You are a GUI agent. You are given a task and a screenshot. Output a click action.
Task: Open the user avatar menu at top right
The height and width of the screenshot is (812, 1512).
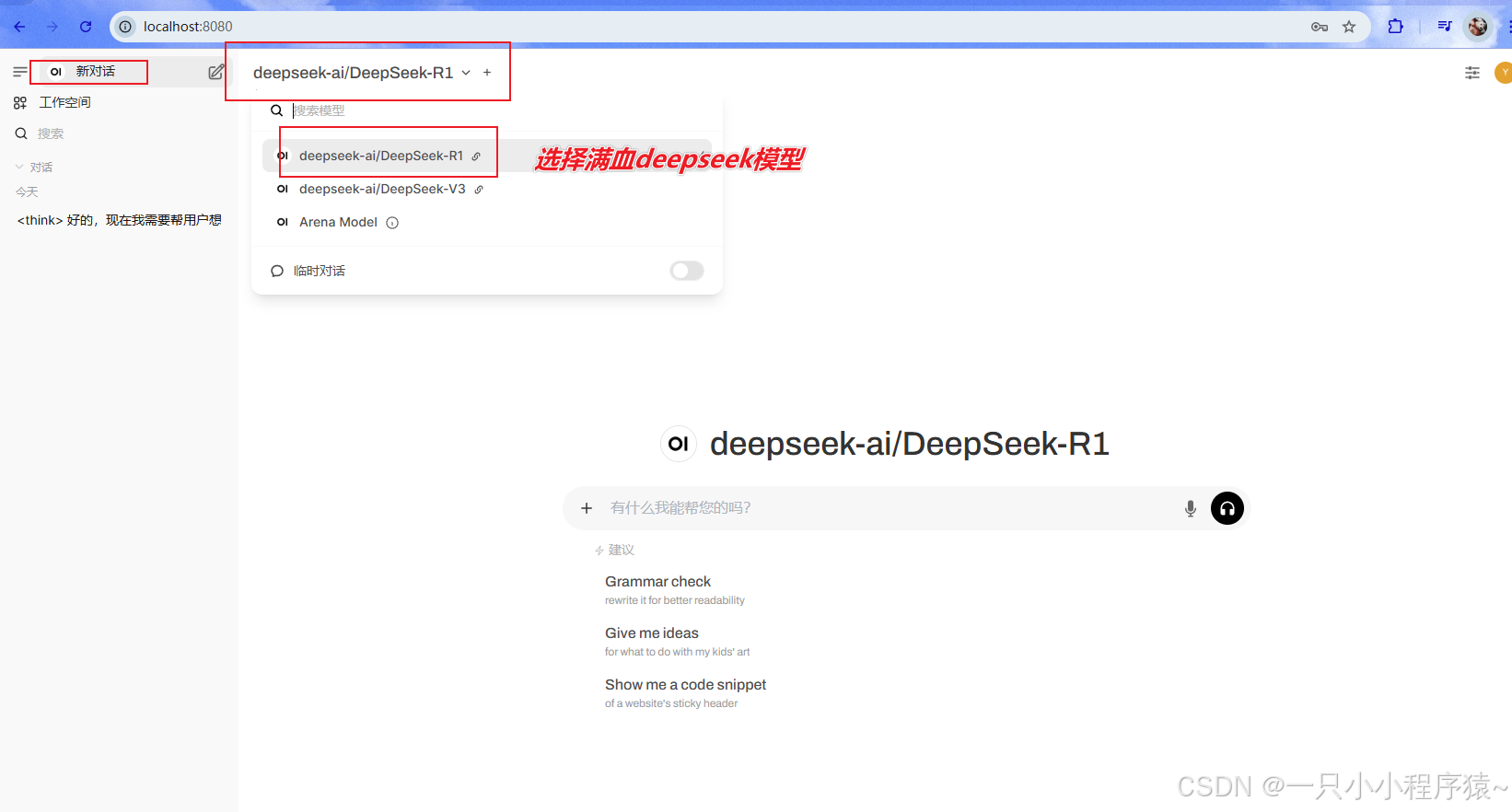pyautogui.click(x=1504, y=73)
